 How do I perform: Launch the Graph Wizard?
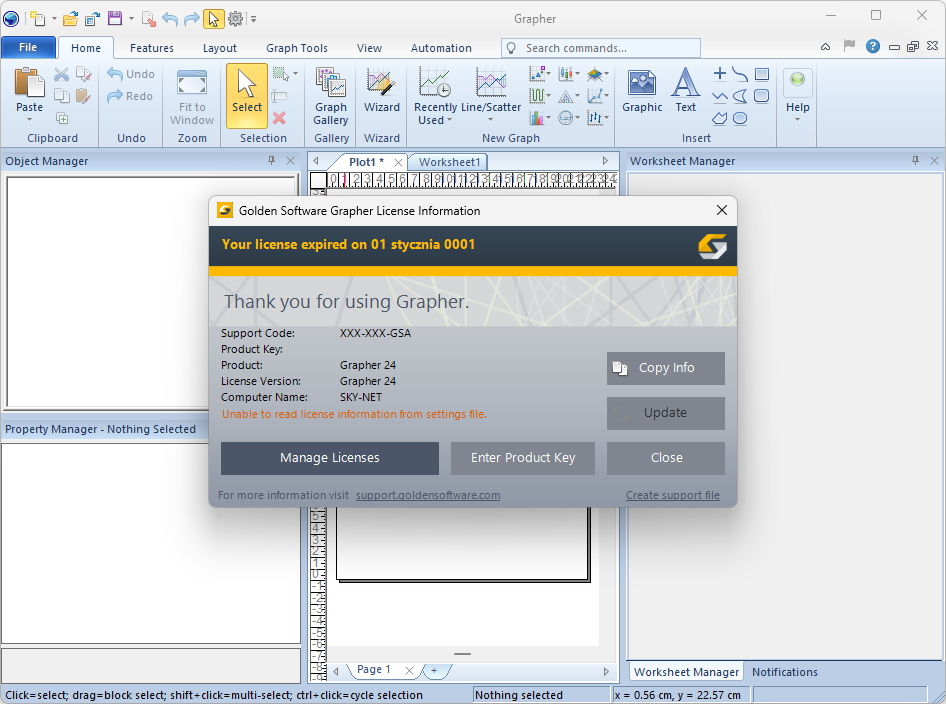[x=381, y=90]
